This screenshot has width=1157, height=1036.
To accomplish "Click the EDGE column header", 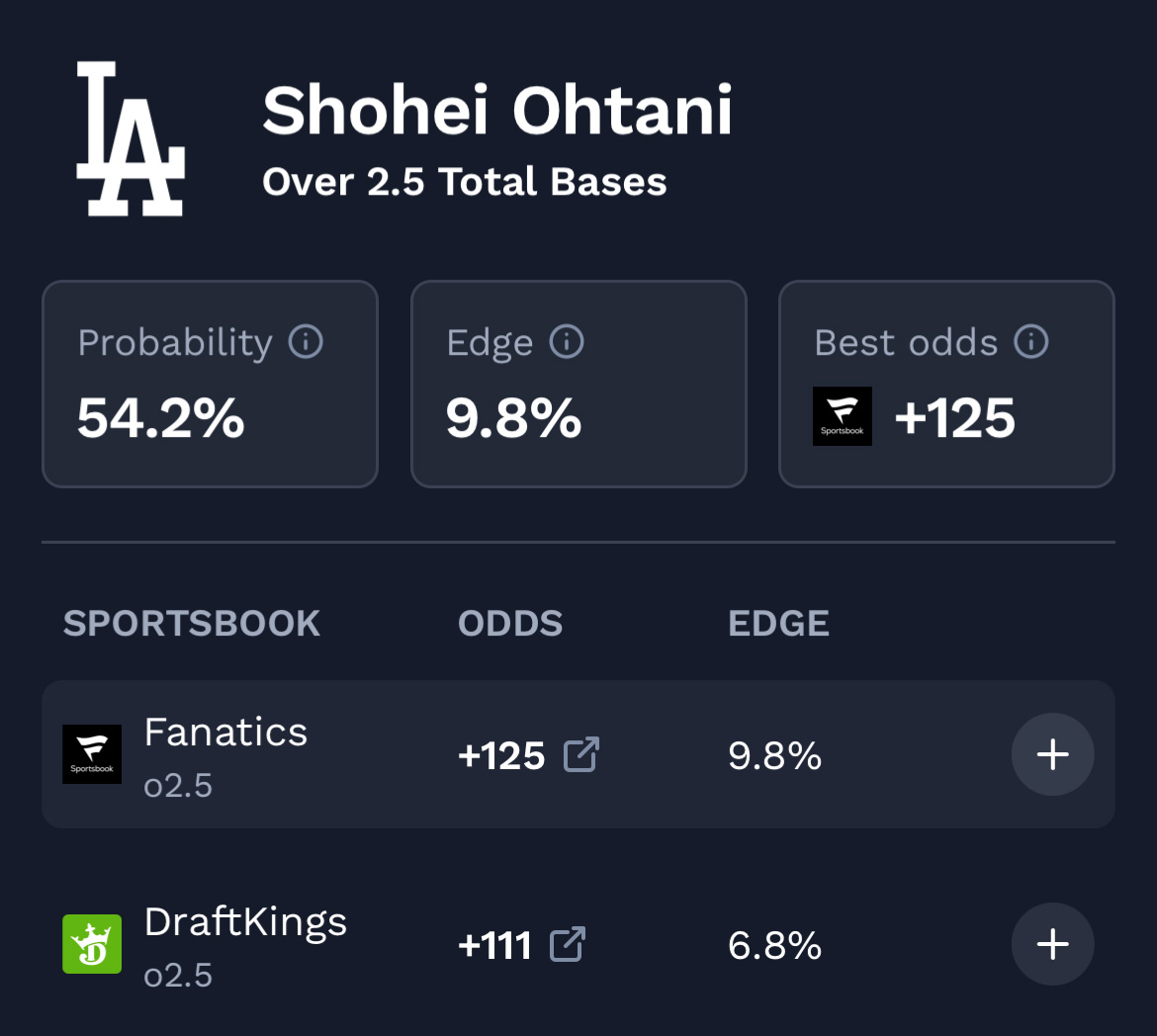I will click(x=778, y=623).
